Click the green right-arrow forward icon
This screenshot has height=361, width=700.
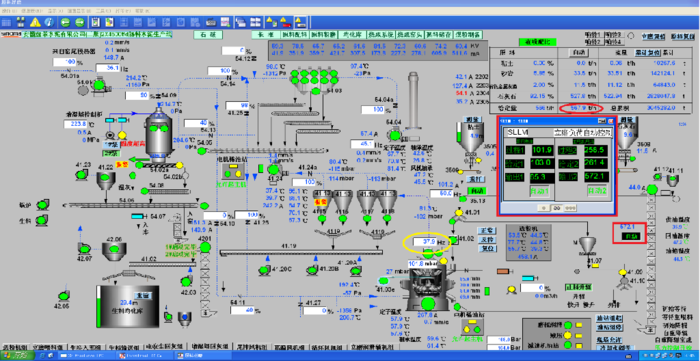[80, 22]
